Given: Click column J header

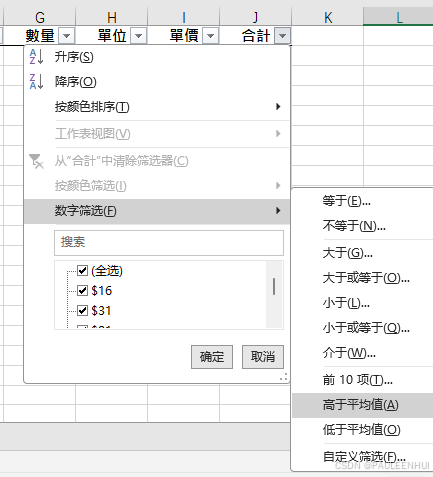Looking at the screenshot, I should 256,17.
